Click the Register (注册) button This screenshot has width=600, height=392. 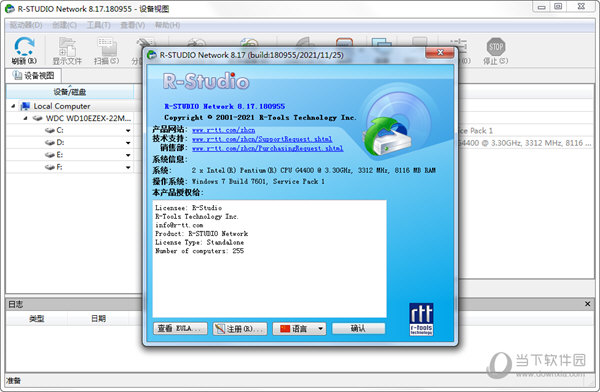[x=240, y=329]
